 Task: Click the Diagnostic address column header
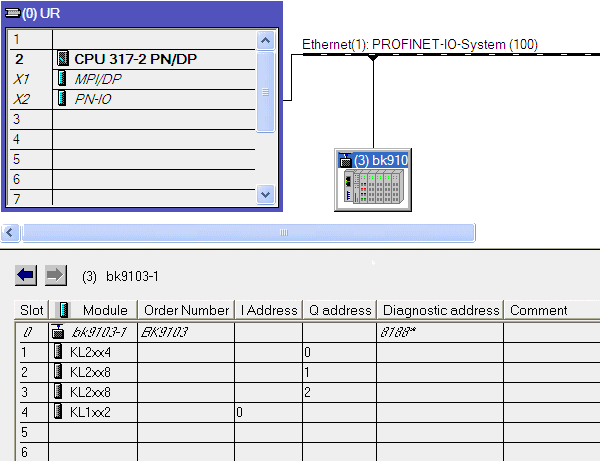click(441, 310)
